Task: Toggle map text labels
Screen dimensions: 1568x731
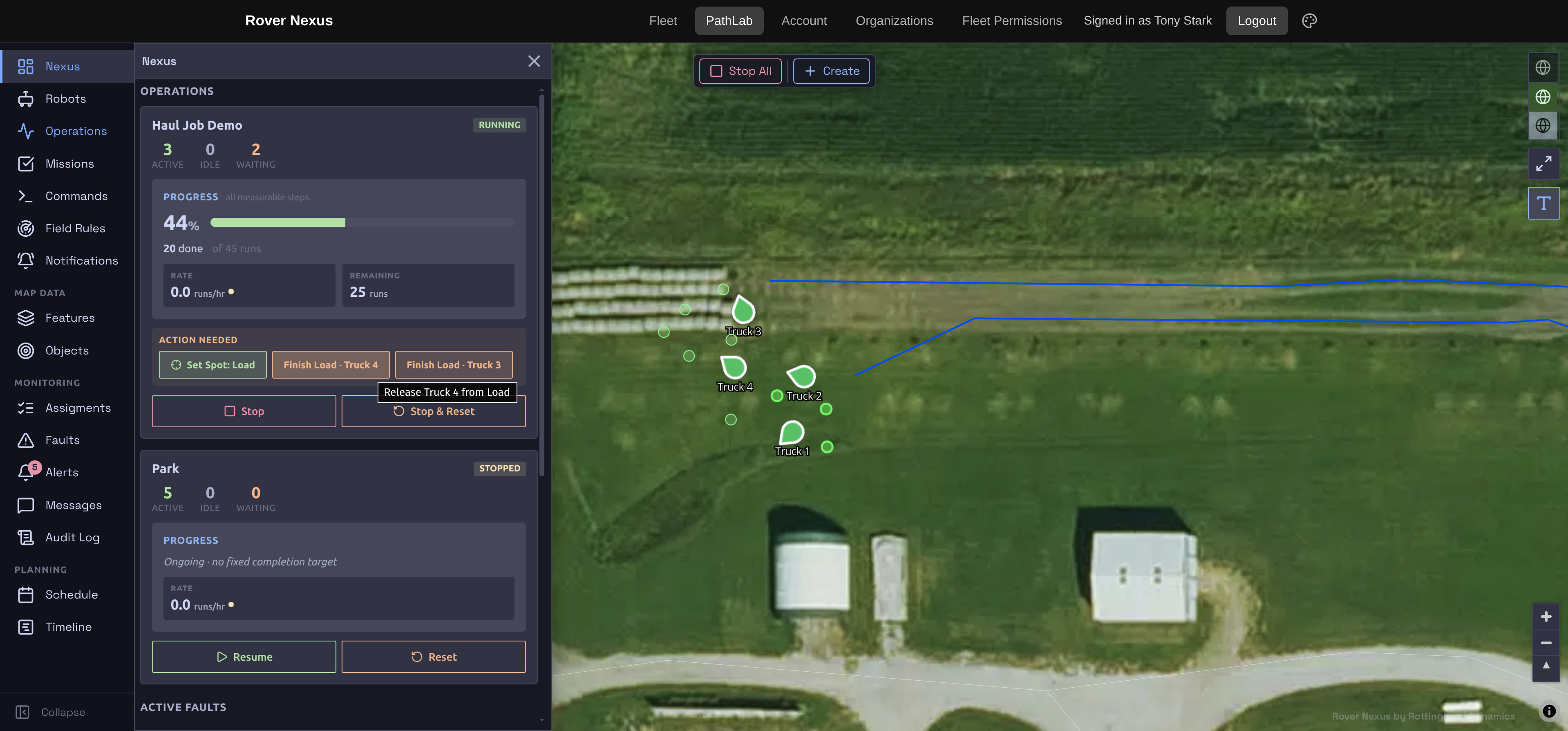Action: (1543, 203)
